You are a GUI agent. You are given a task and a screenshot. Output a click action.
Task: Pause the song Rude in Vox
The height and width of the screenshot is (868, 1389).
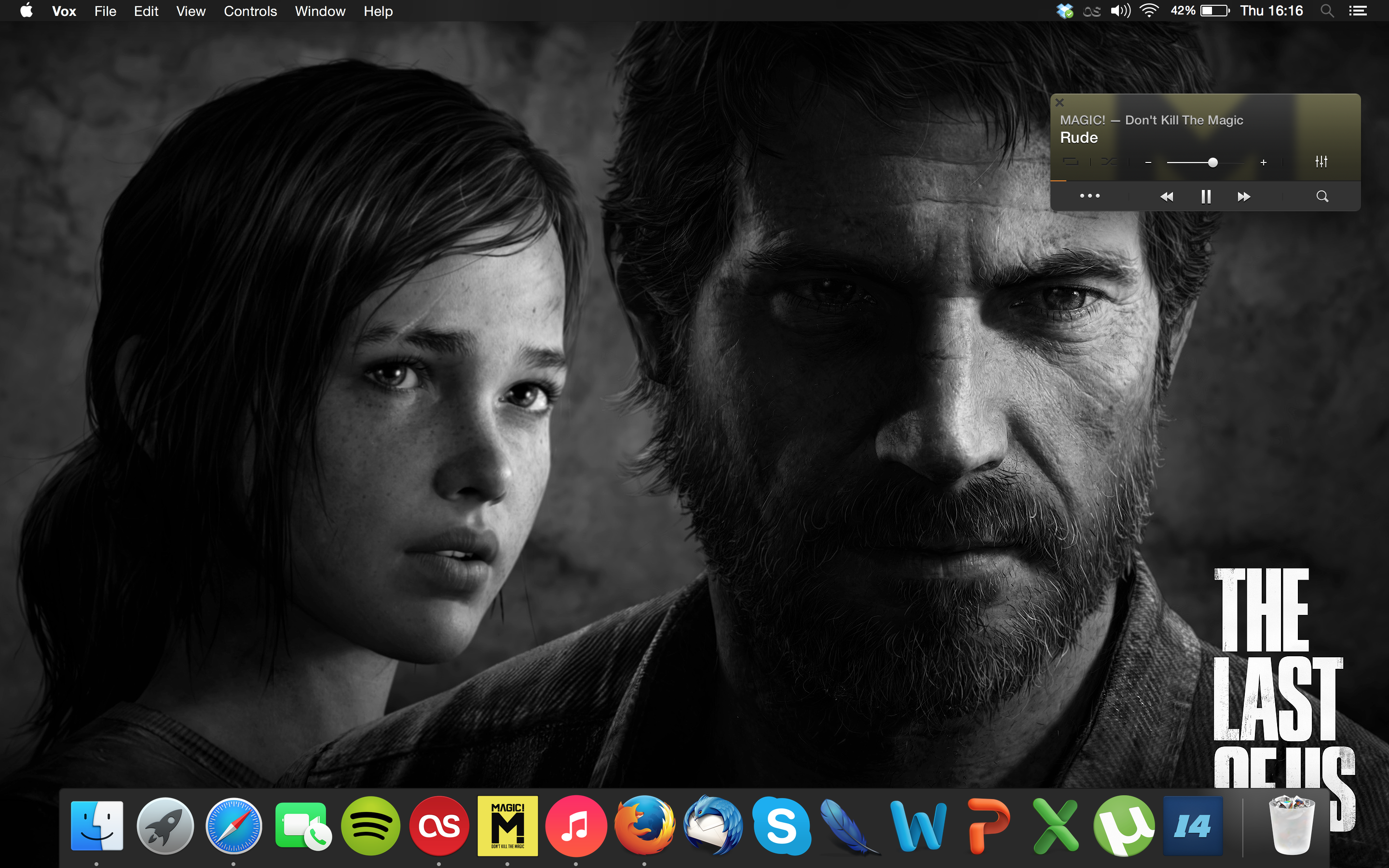coord(1206,197)
